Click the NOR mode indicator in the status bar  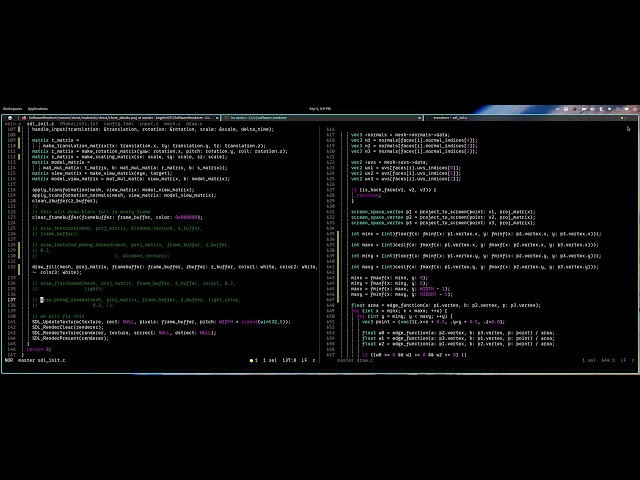click(x=9, y=360)
